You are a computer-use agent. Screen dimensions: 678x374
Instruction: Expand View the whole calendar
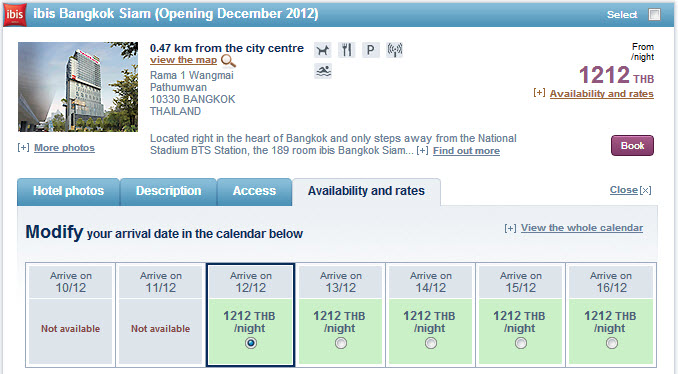pyautogui.click(x=582, y=227)
